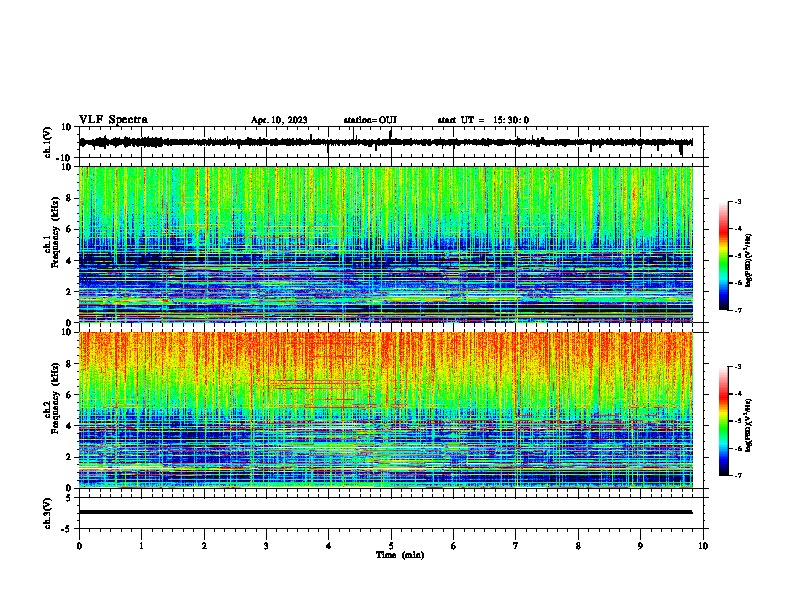The width and height of the screenshot is (792, 612).
Task: Click the ch.2 color bar PSD unit label
Action: click(x=748, y=425)
